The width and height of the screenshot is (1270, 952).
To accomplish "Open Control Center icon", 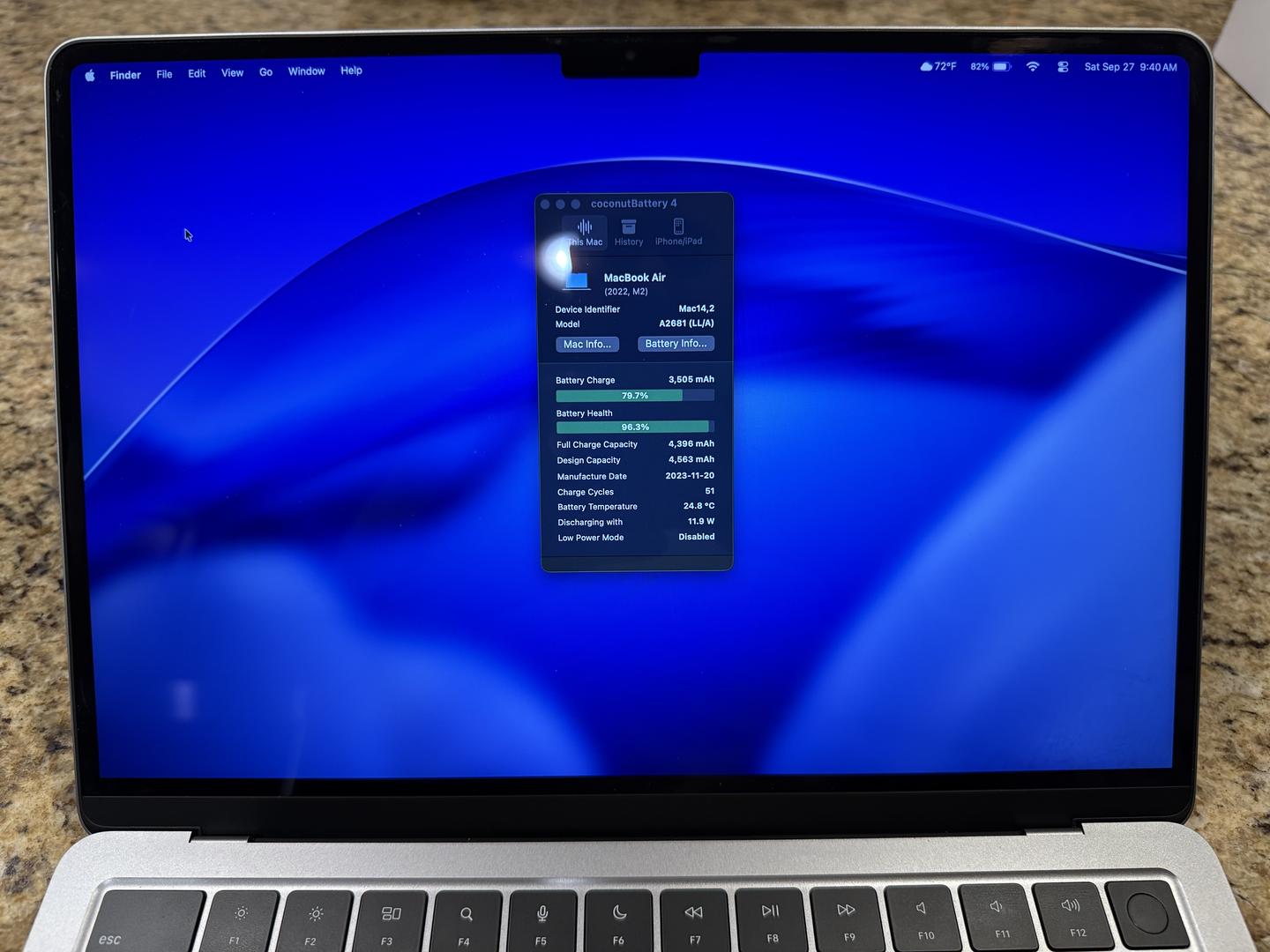I will (1063, 66).
